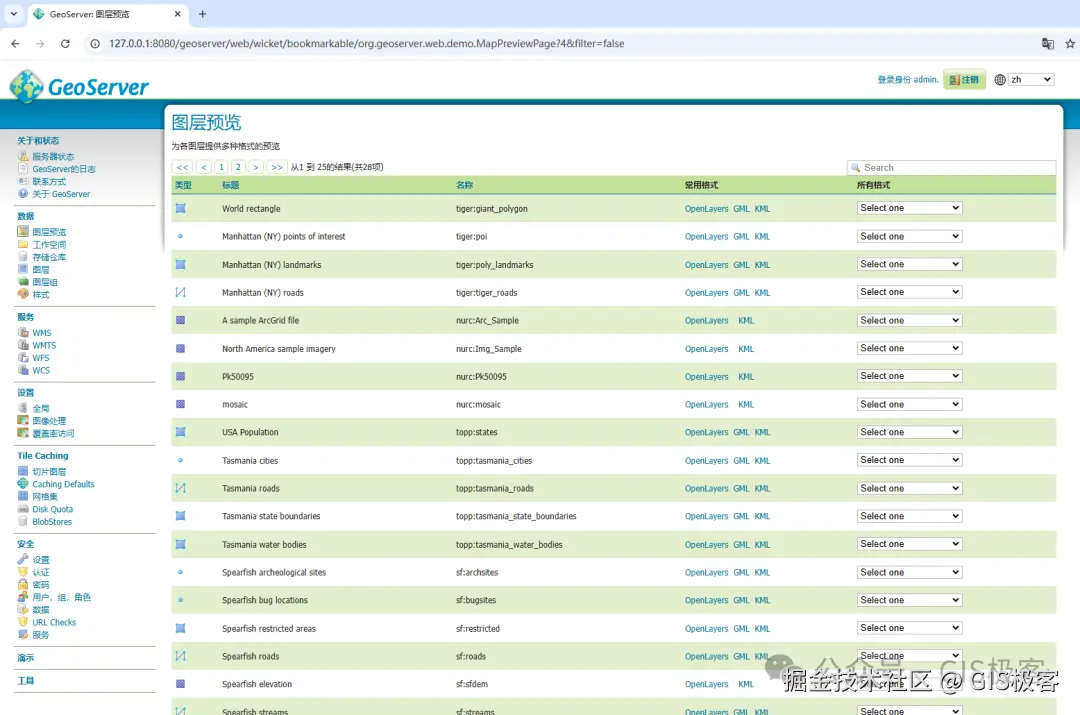Open the 演示 sidebar section

pyautogui.click(x=25, y=658)
